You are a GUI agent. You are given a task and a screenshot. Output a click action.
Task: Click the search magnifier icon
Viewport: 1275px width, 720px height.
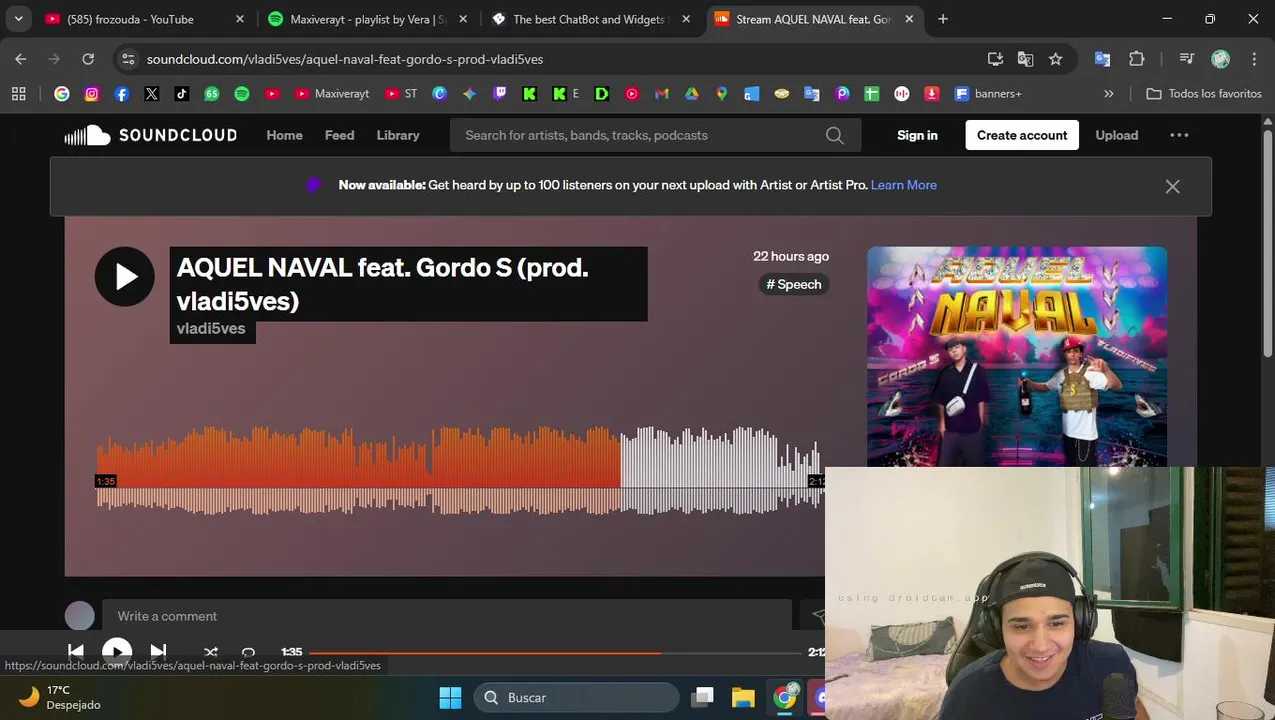tap(835, 135)
